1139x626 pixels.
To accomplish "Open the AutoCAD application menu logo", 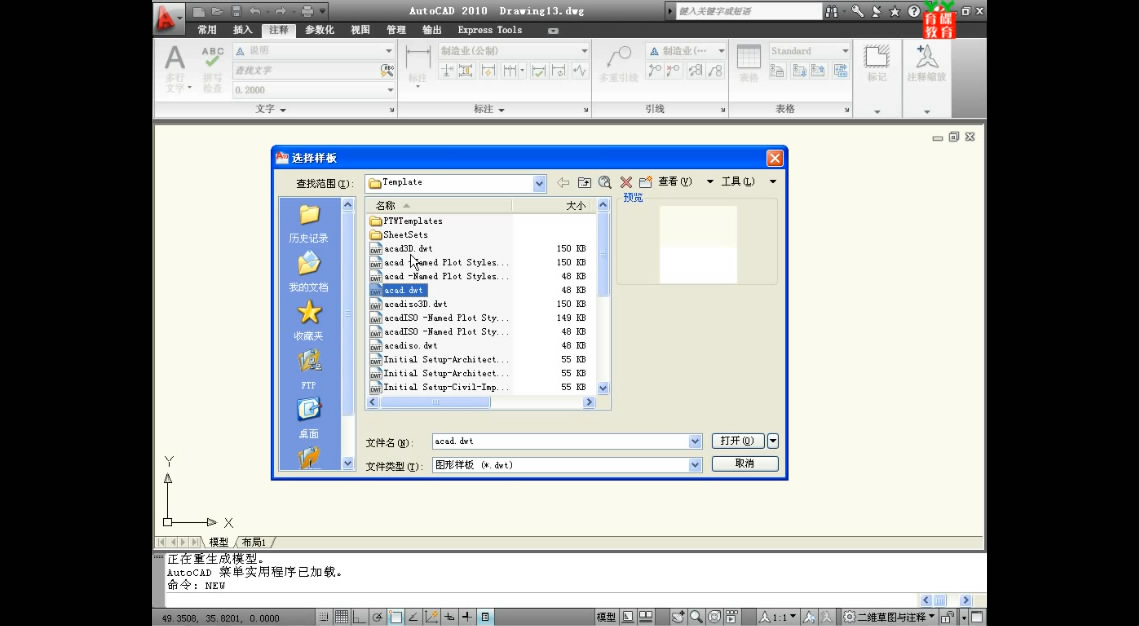I will [168, 18].
